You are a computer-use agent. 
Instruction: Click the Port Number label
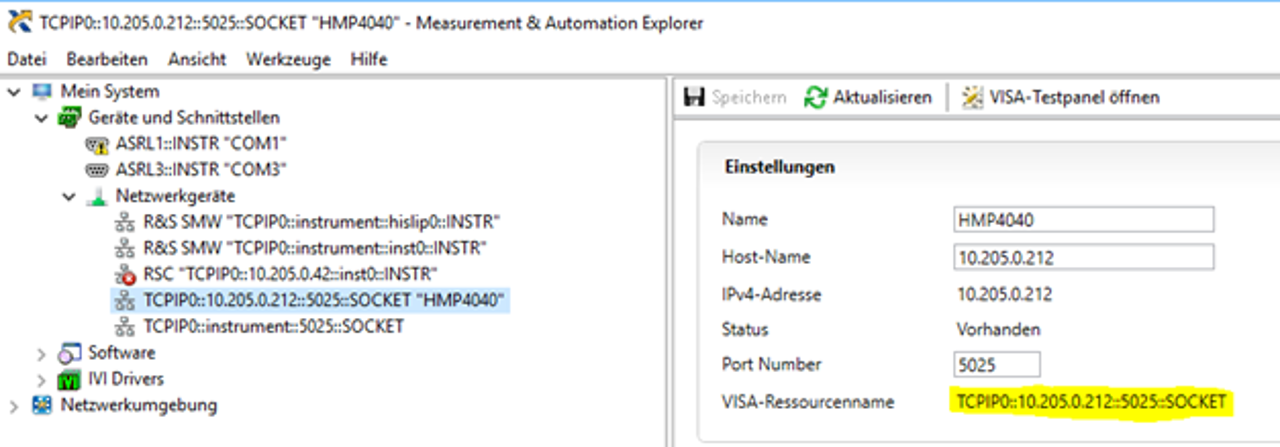(771, 364)
